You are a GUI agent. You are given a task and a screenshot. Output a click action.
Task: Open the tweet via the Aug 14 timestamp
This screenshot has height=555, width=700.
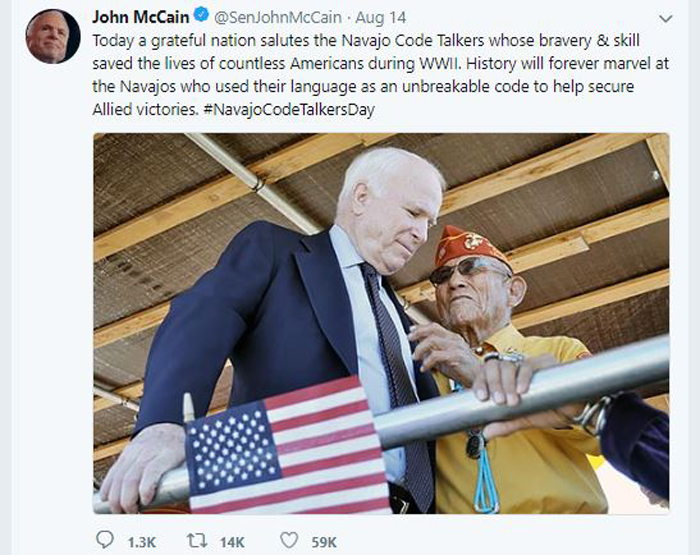coord(381,17)
